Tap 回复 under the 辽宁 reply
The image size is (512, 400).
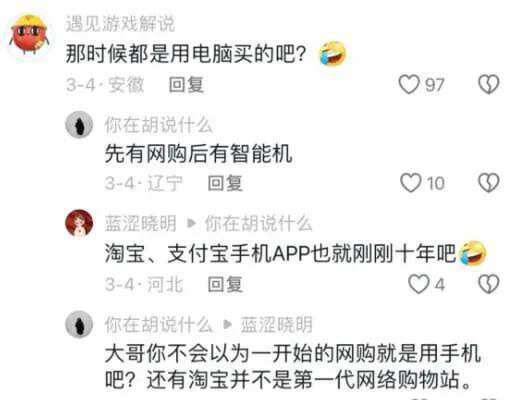point(225,183)
